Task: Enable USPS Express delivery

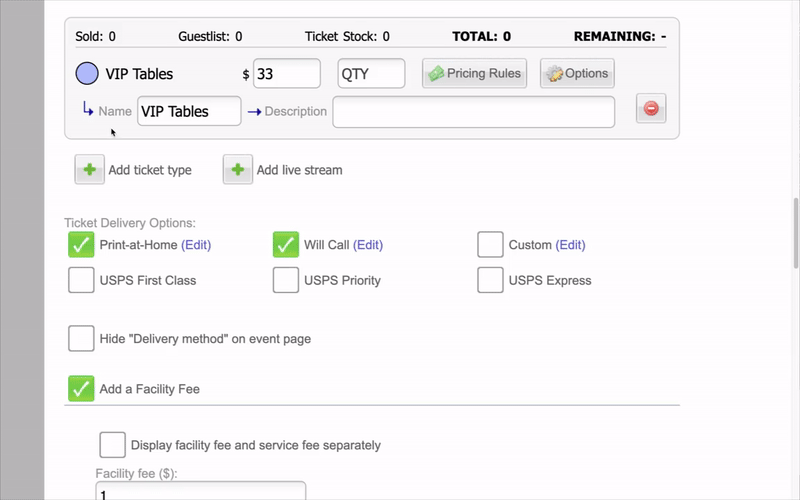Action: [490, 280]
